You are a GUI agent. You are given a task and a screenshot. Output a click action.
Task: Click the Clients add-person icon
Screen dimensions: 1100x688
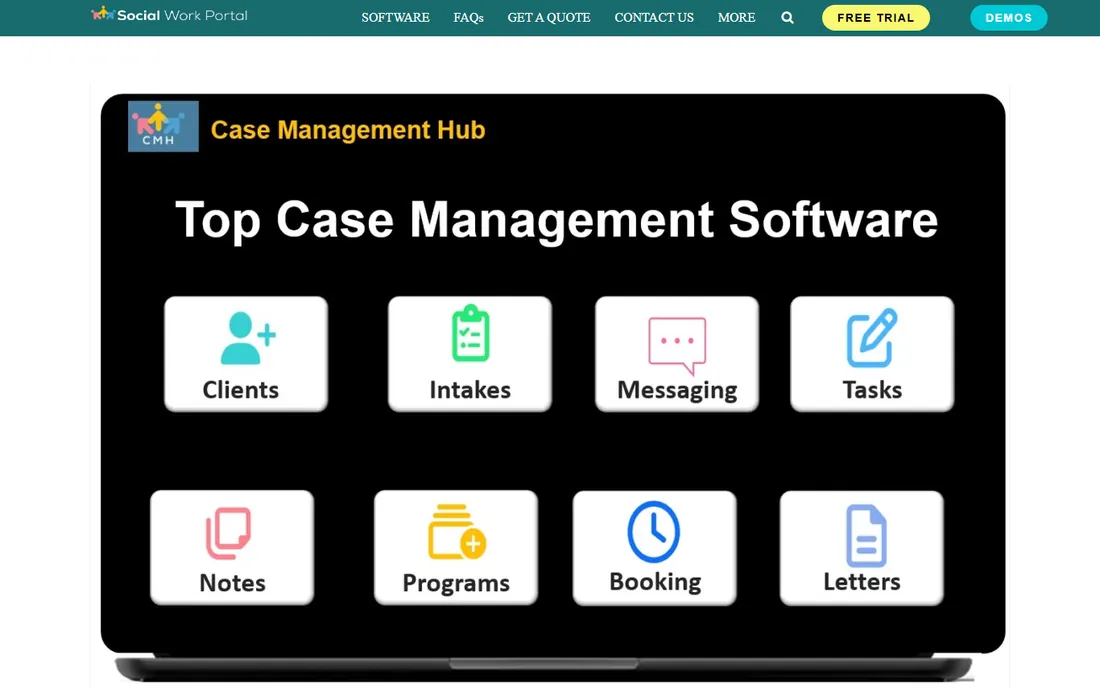click(248, 338)
